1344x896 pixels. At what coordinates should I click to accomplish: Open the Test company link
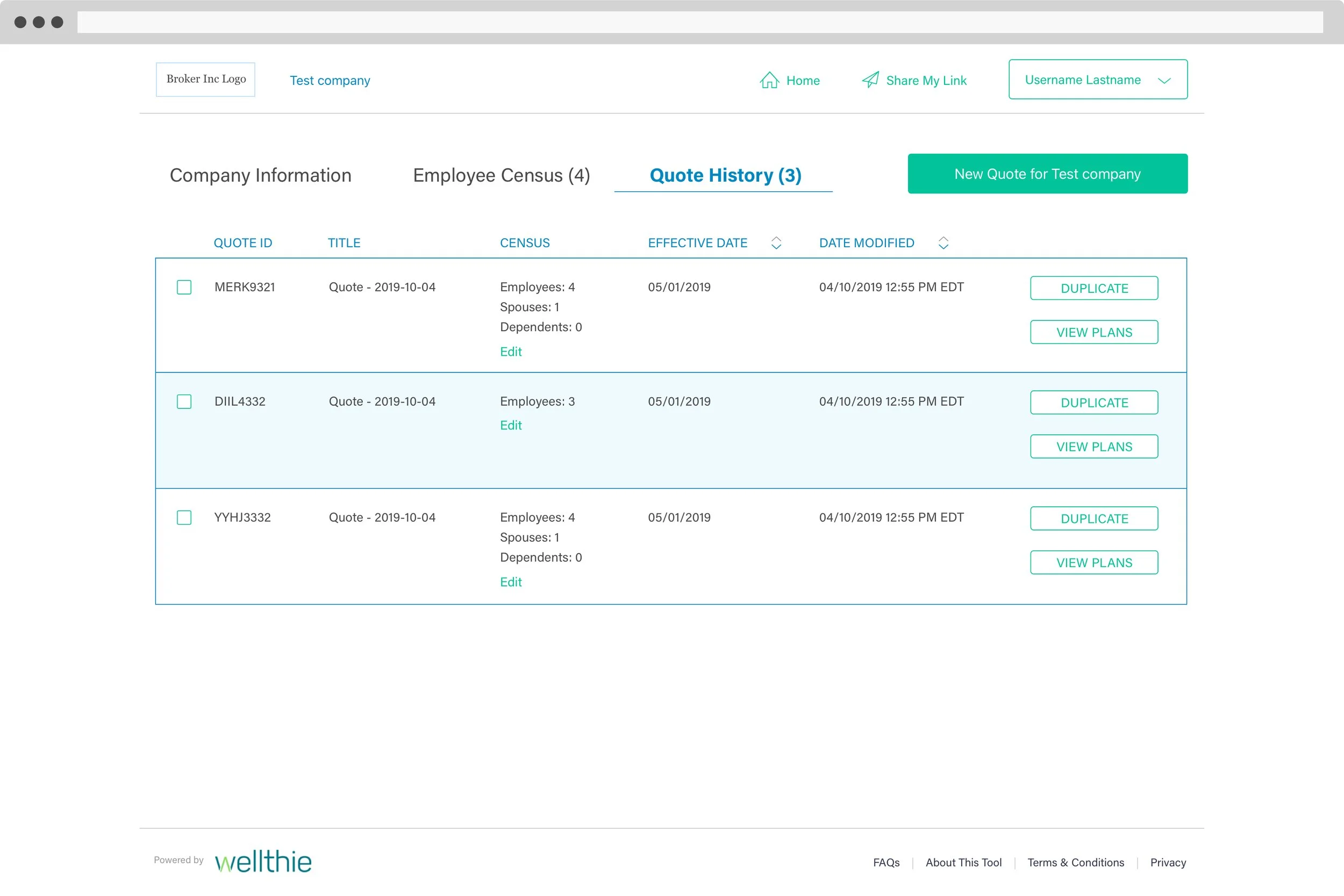(330, 81)
